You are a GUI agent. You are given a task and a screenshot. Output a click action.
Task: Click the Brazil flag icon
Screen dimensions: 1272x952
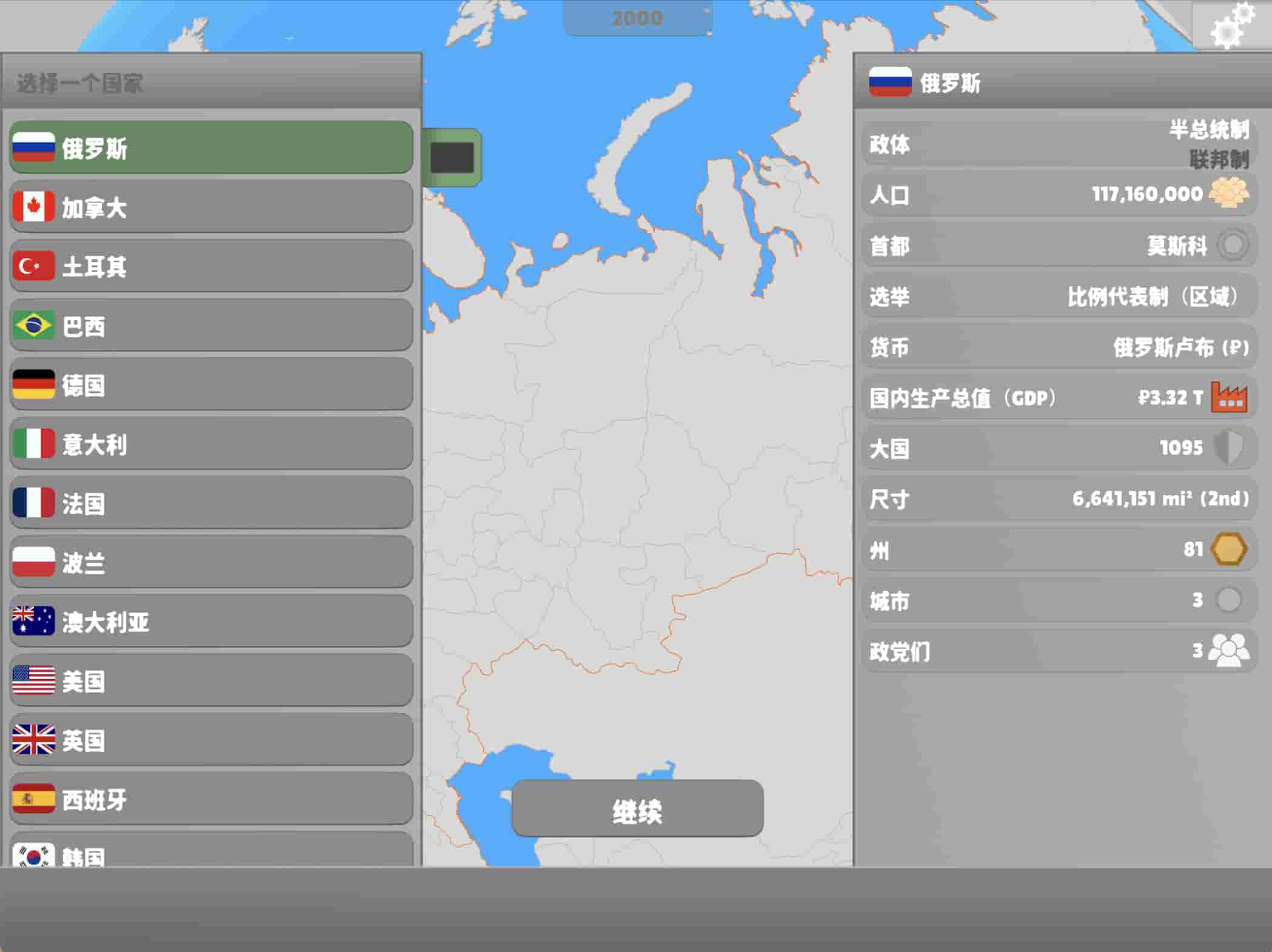click(33, 326)
